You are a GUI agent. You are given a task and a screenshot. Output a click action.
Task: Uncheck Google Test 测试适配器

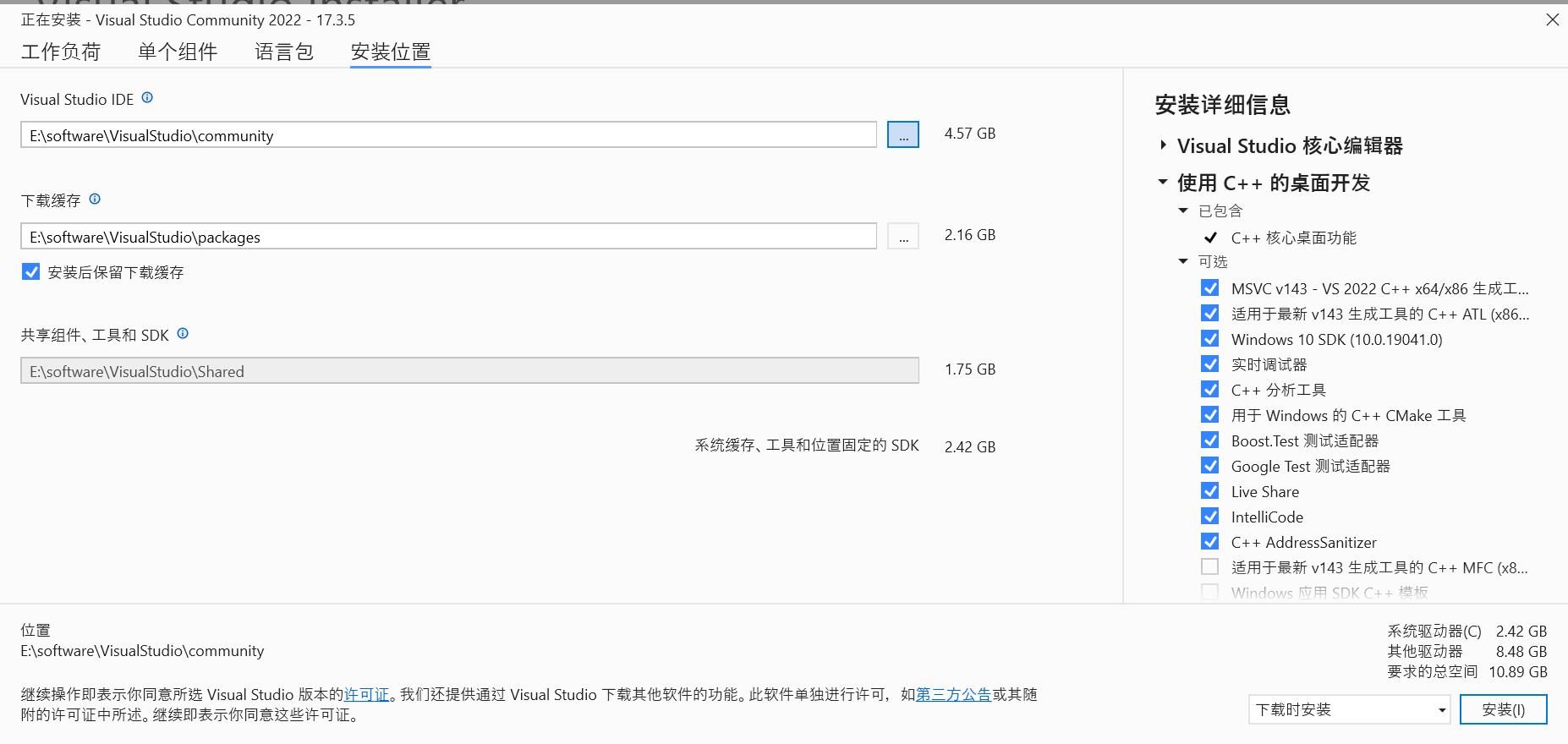(x=1210, y=466)
